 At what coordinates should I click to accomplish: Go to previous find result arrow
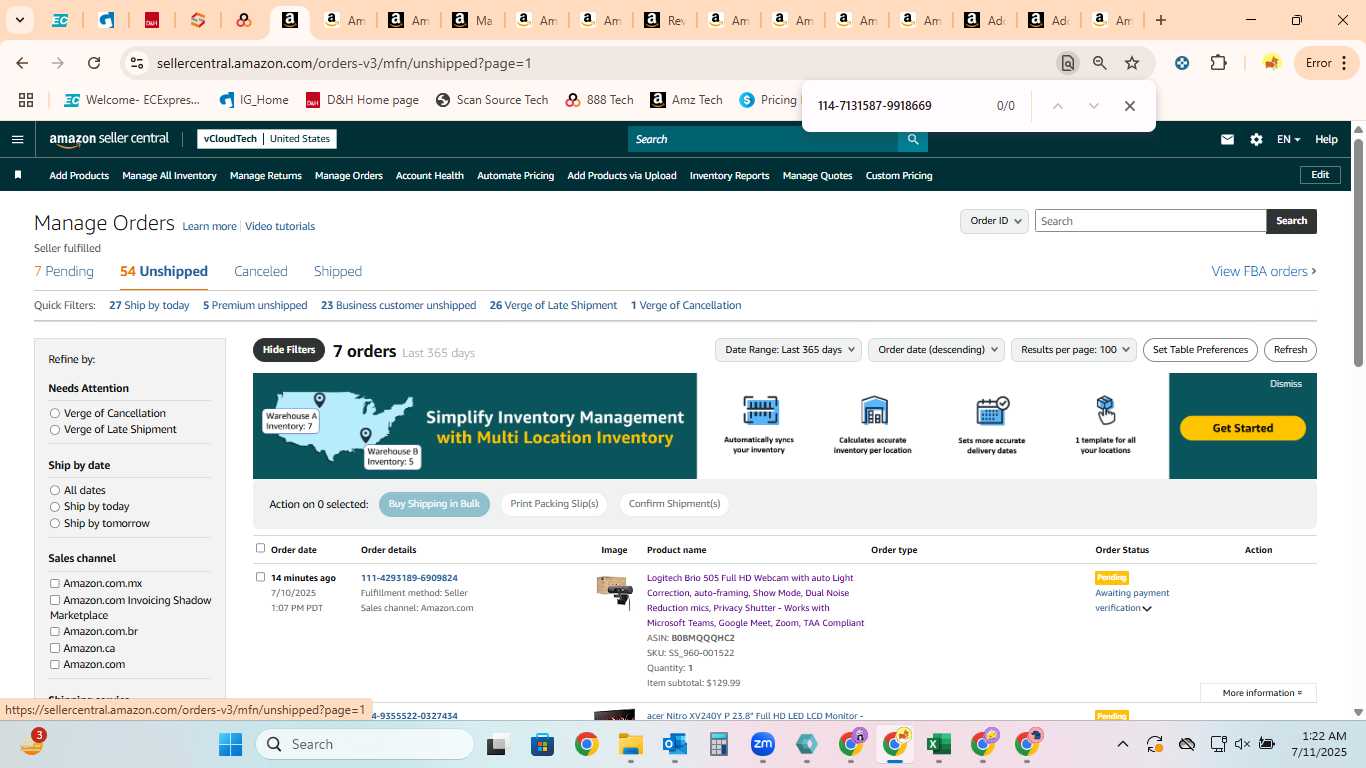click(1057, 106)
